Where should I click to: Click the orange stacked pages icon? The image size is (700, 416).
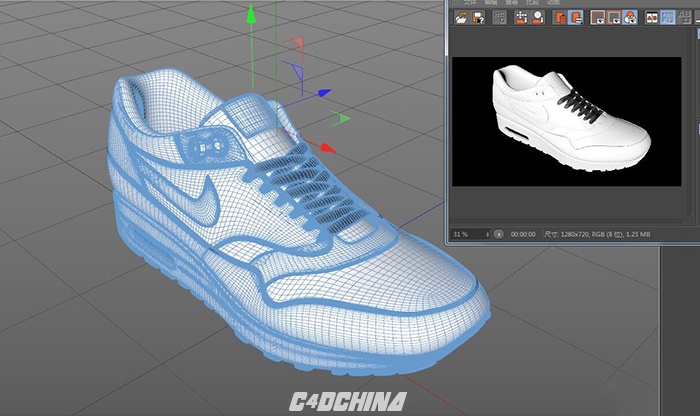coord(559,17)
